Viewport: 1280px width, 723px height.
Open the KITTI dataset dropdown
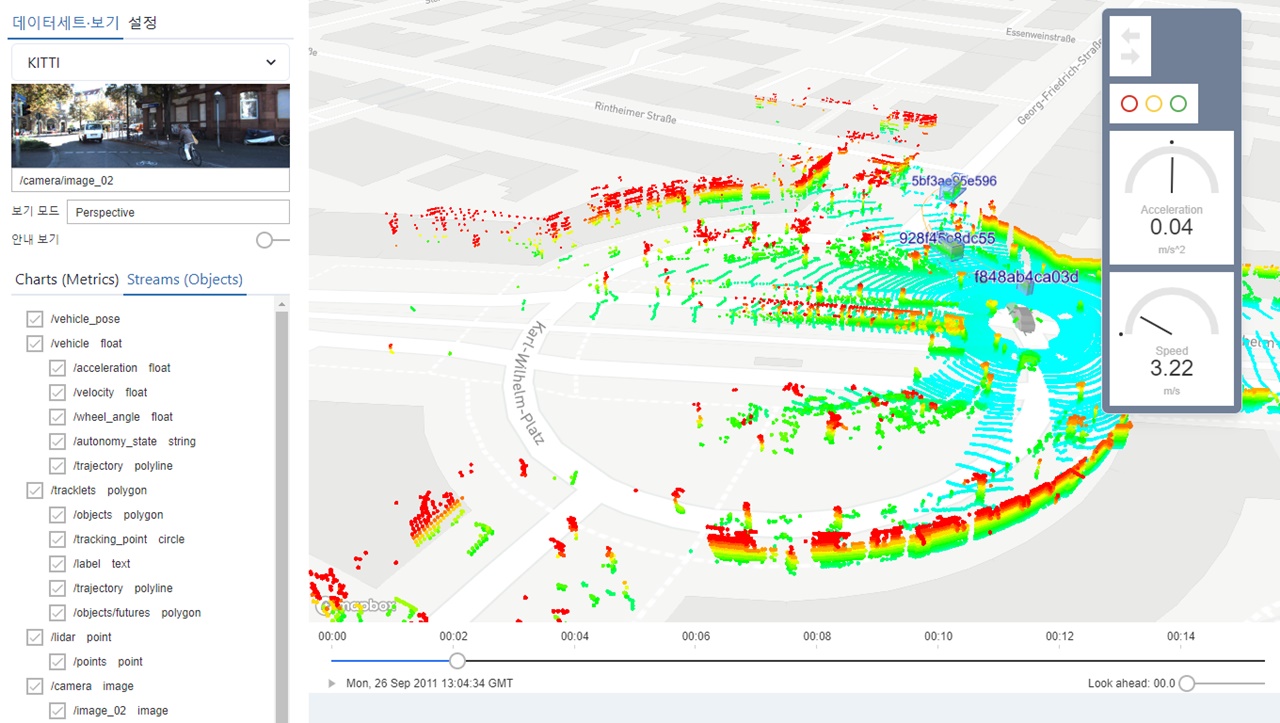click(x=150, y=62)
